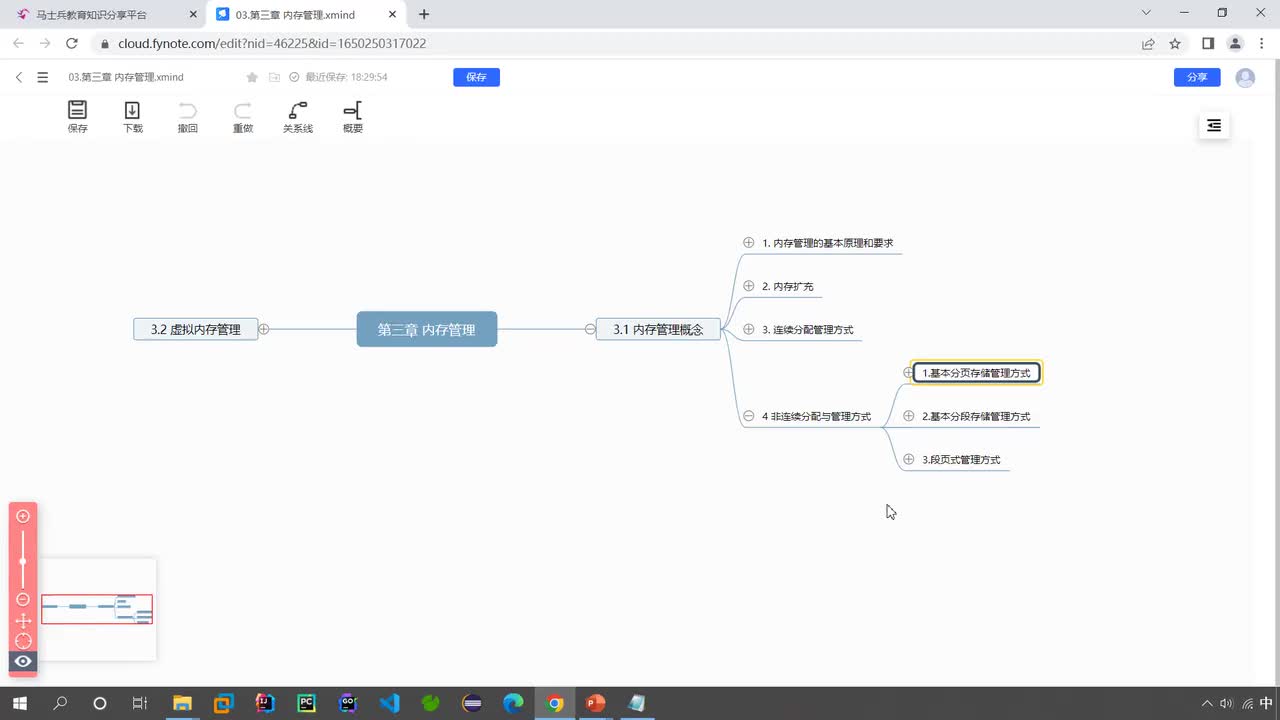1280x720 pixels.
Task: Select the 关系线 relationship line tool
Action: [297, 116]
